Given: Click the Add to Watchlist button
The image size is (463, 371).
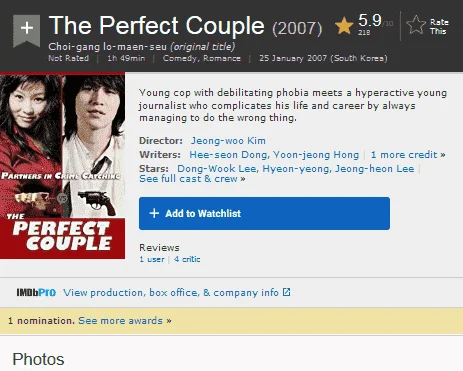Looking at the screenshot, I should click(x=264, y=213).
